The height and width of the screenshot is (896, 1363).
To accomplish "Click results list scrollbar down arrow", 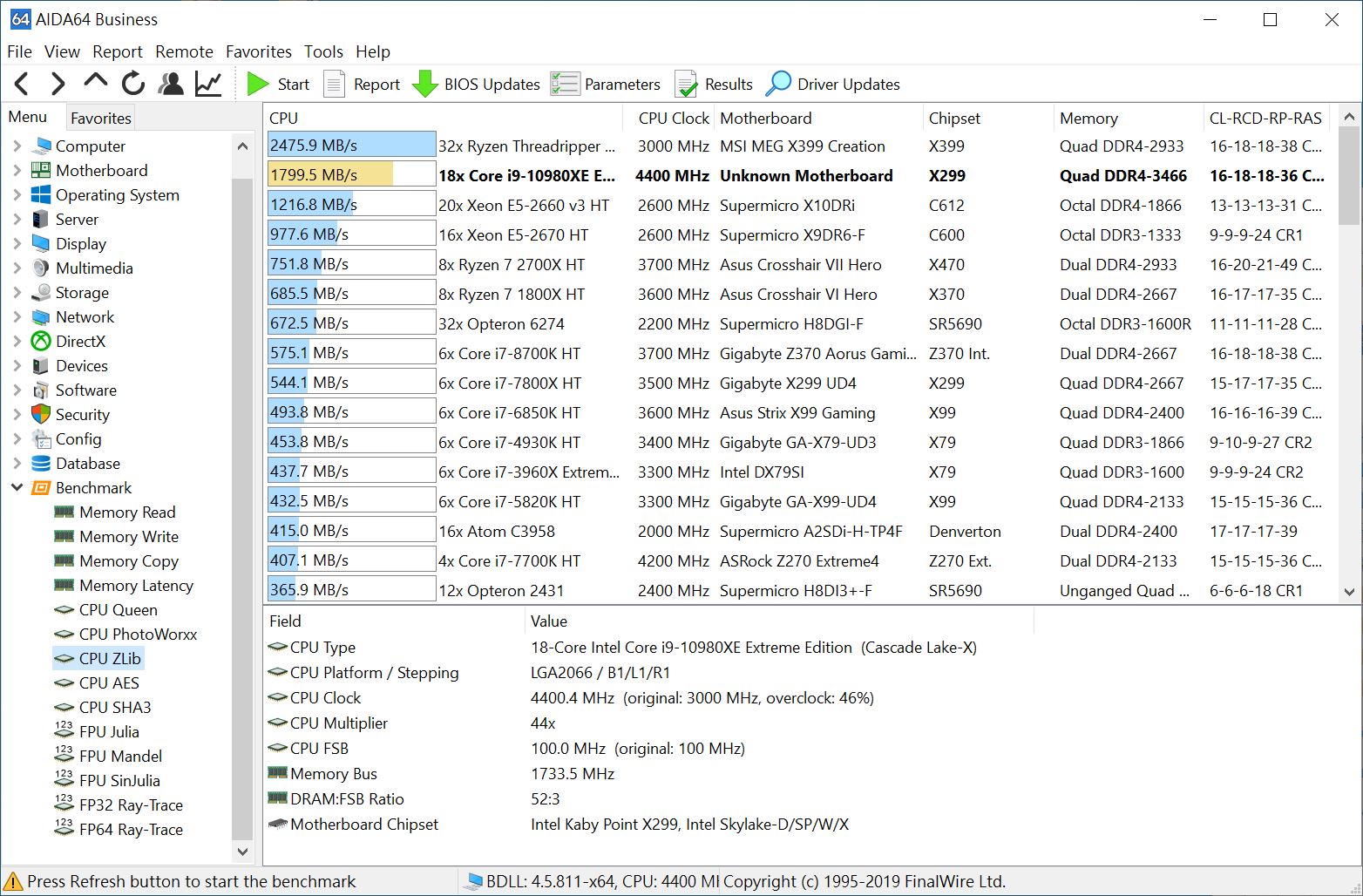I will [x=1349, y=592].
